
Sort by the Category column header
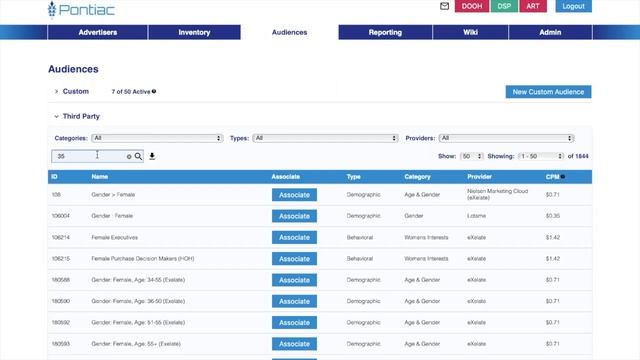[417, 177]
